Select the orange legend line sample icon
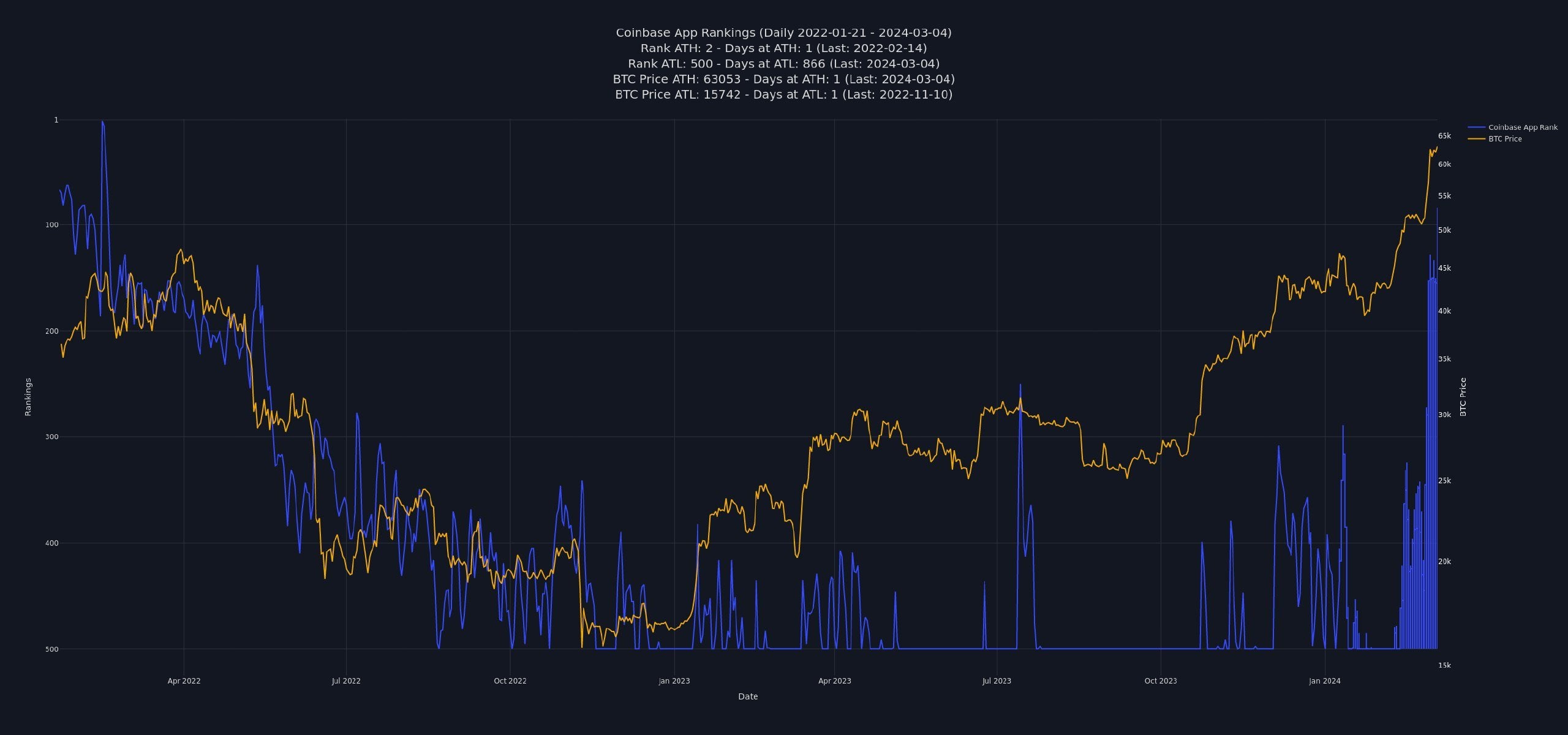Screen dimensions: 1568x735 (x=1476, y=138)
